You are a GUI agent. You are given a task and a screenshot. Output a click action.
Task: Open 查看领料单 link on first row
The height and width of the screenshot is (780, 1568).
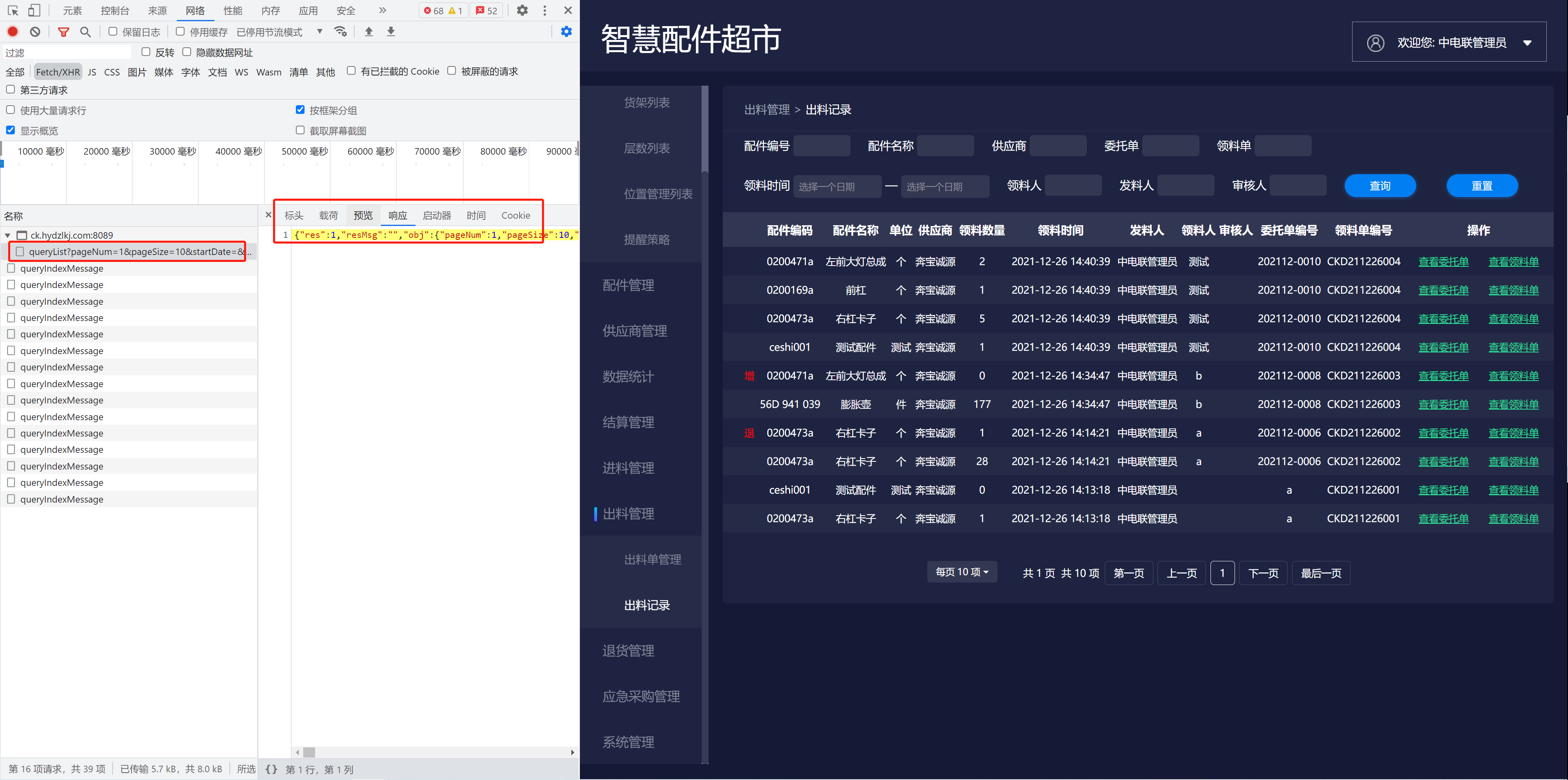[x=1514, y=261]
